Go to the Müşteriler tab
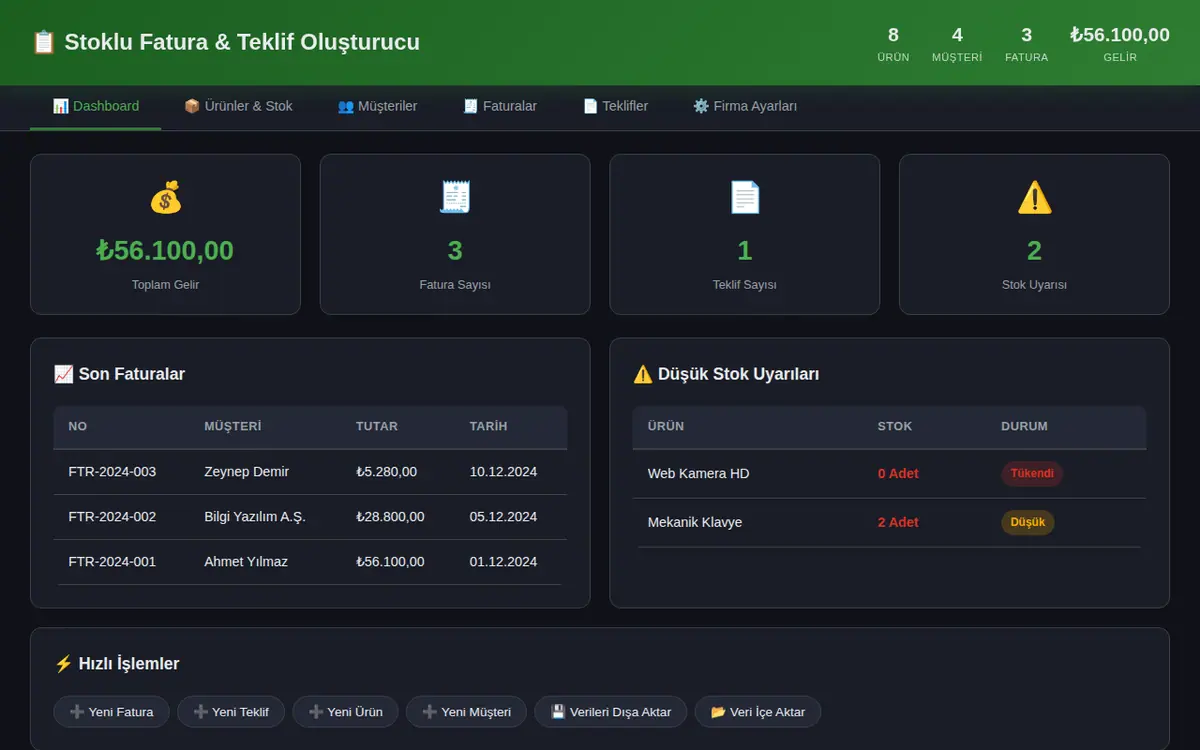Image resolution: width=1200 pixels, height=750 pixels. [x=377, y=106]
